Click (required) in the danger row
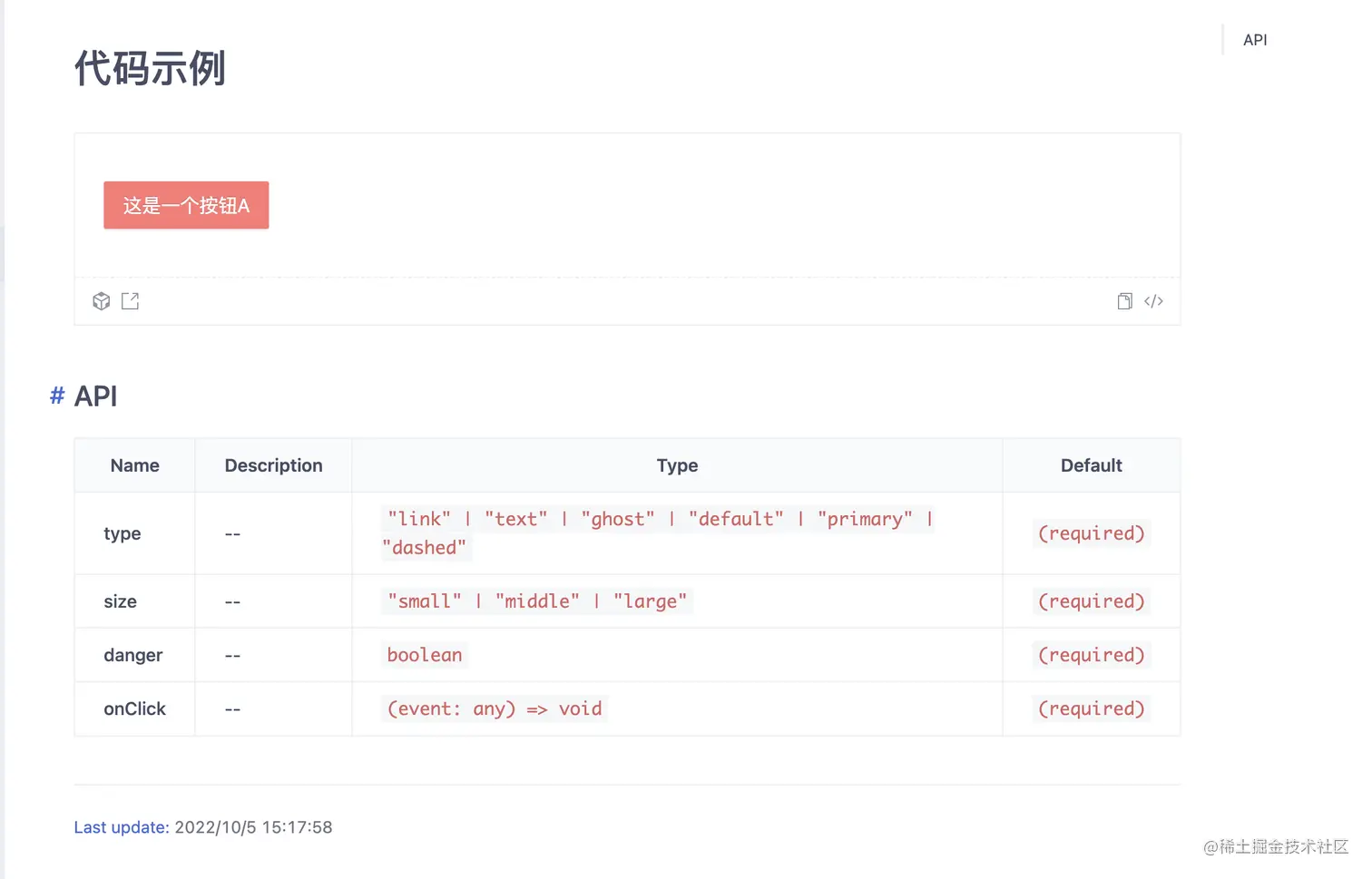Viewport: 1372px width, 879px height. [x=1092, y=655]
